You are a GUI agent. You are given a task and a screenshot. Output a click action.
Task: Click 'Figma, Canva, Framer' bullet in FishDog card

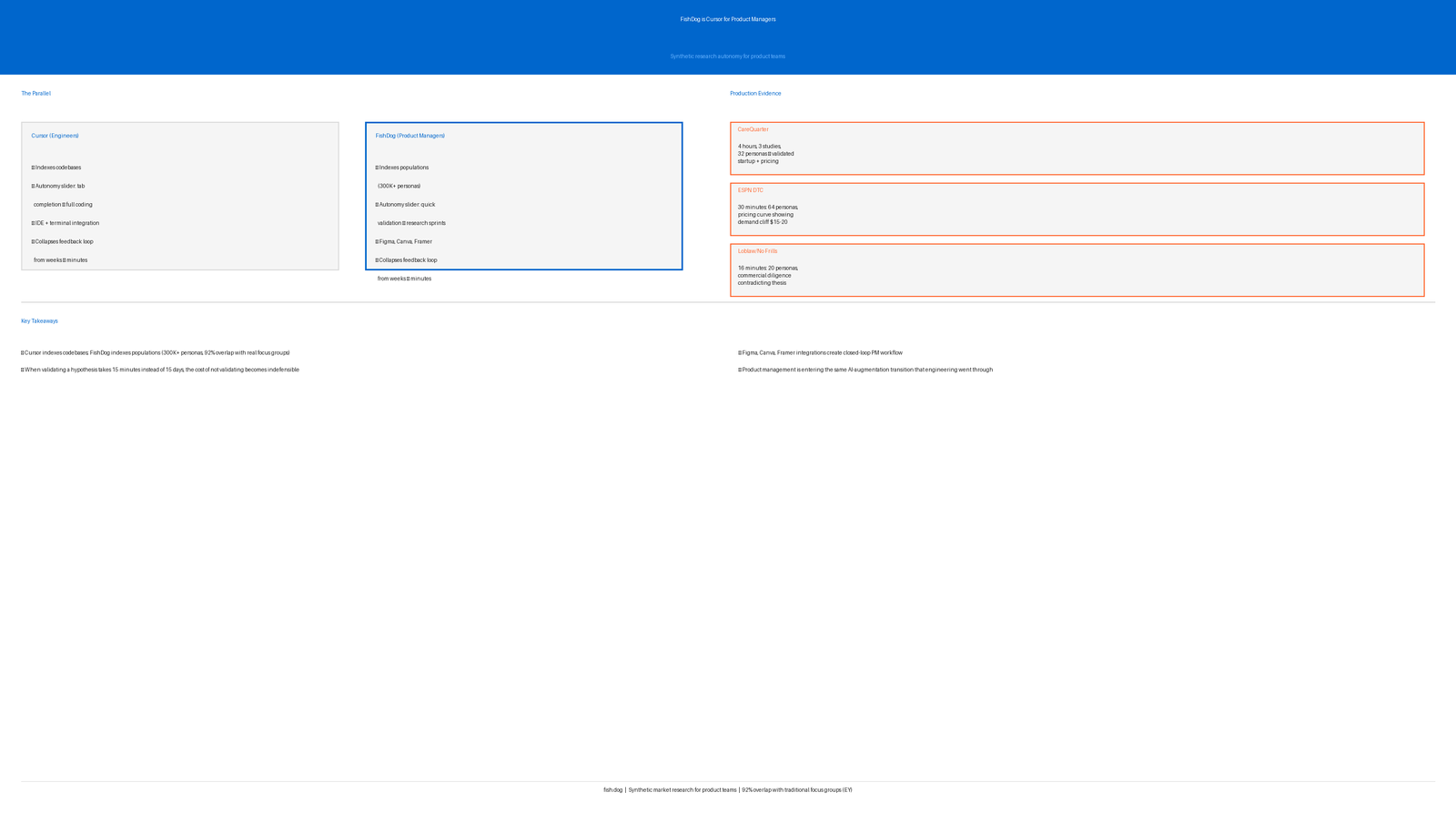404,242
